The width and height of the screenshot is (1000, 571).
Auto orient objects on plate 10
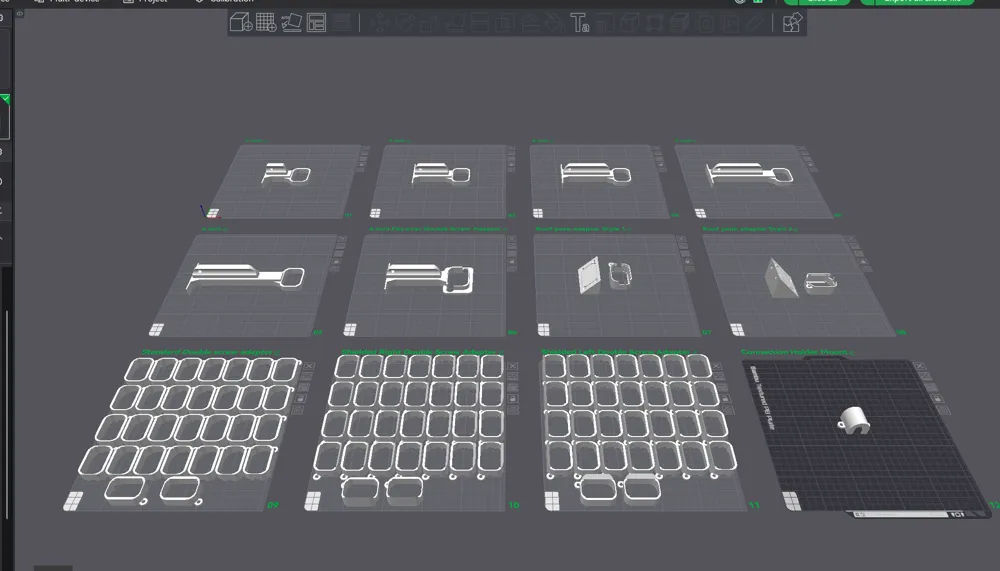[513, 377]
